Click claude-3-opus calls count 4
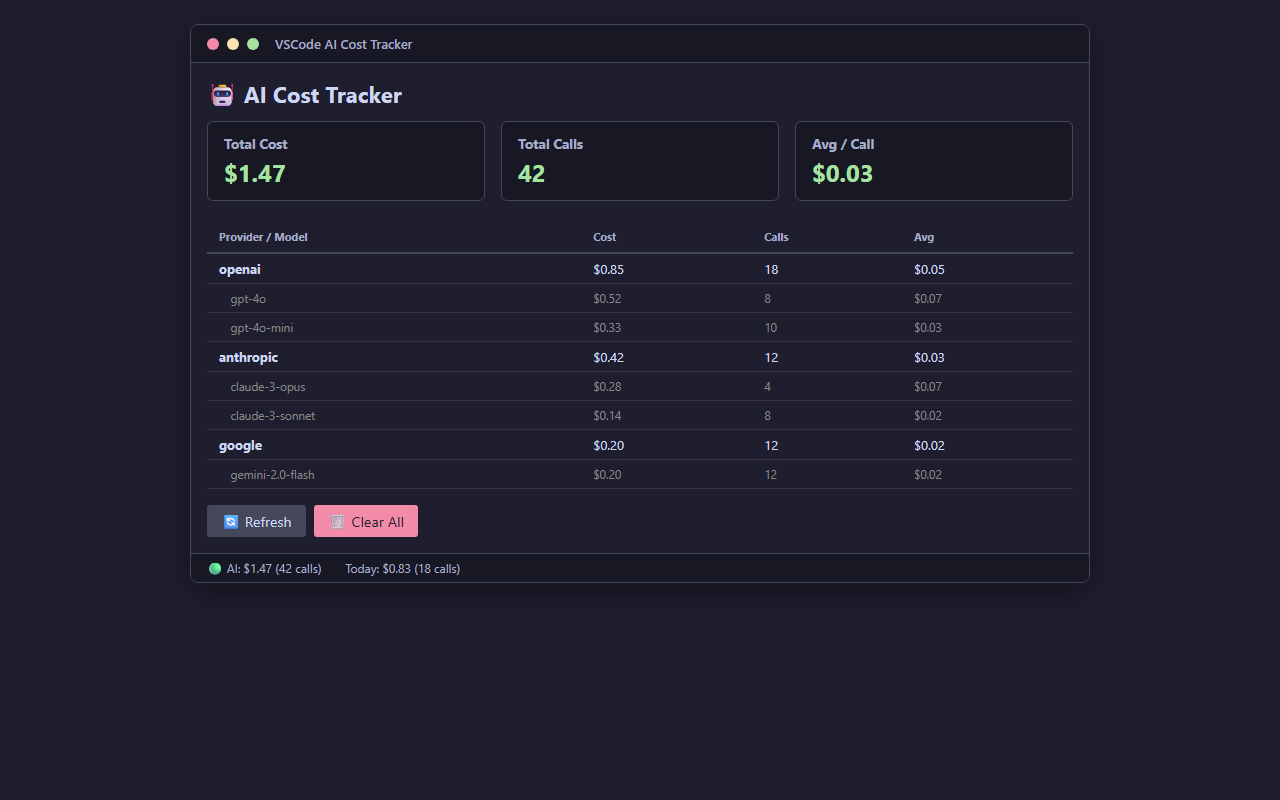The height and width of the screenshot is (800, 1280). tap(767, 387)
